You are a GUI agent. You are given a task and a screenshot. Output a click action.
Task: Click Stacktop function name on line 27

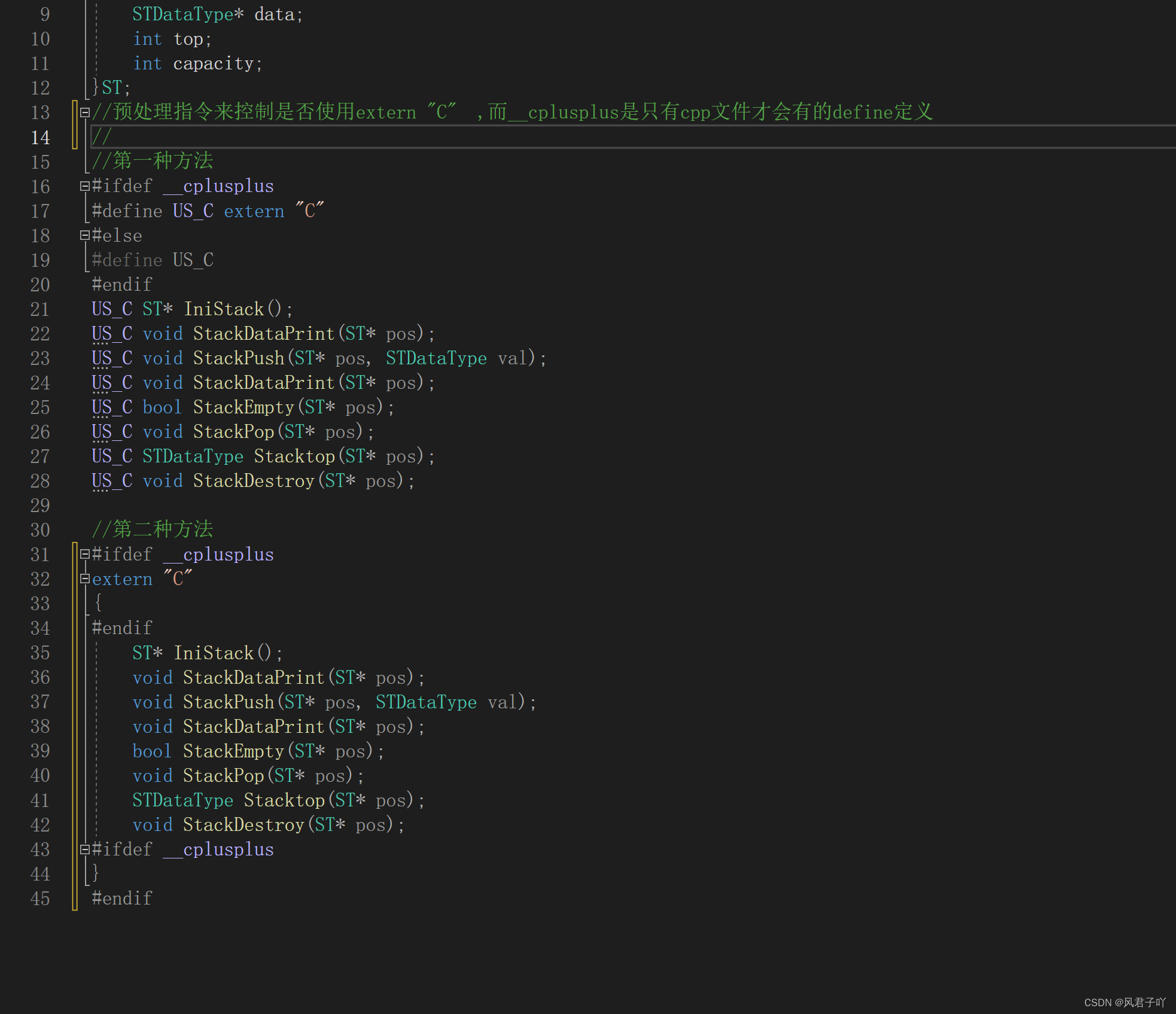[294, 456]
